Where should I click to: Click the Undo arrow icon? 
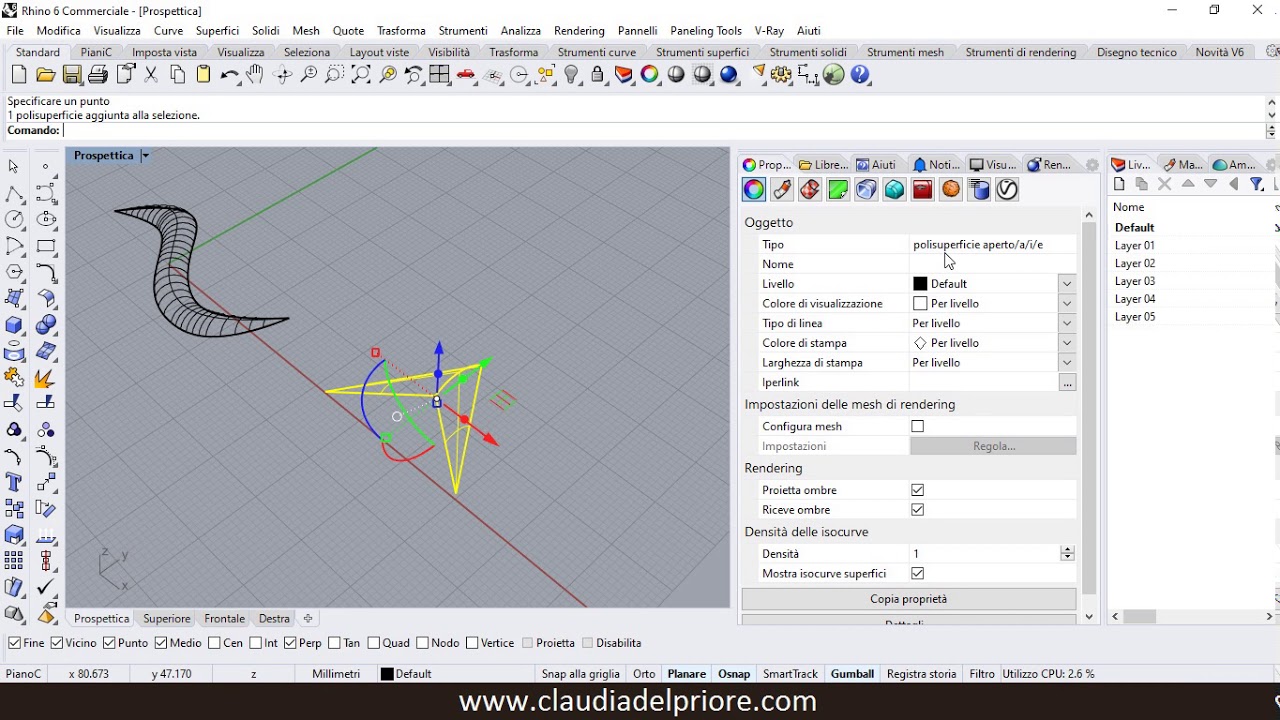[x=229, y=75]
